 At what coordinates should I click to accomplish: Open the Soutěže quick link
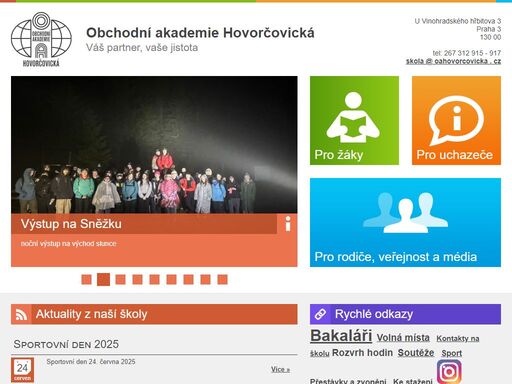[x=416, y=353]
